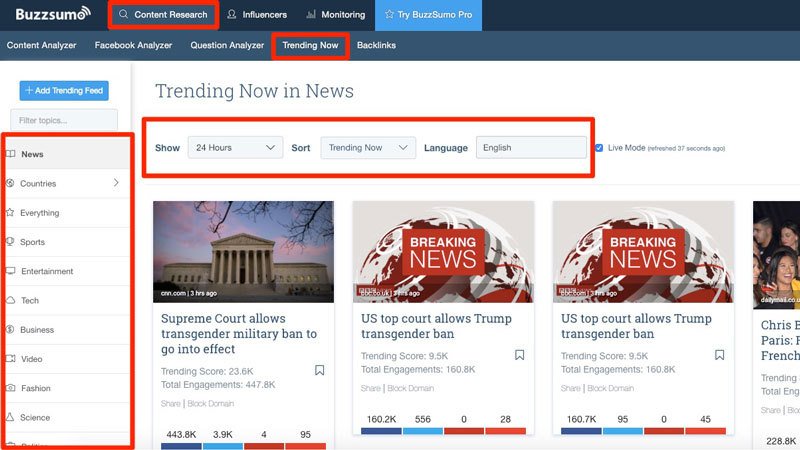Click the Science flask icon

pos(10,417)
